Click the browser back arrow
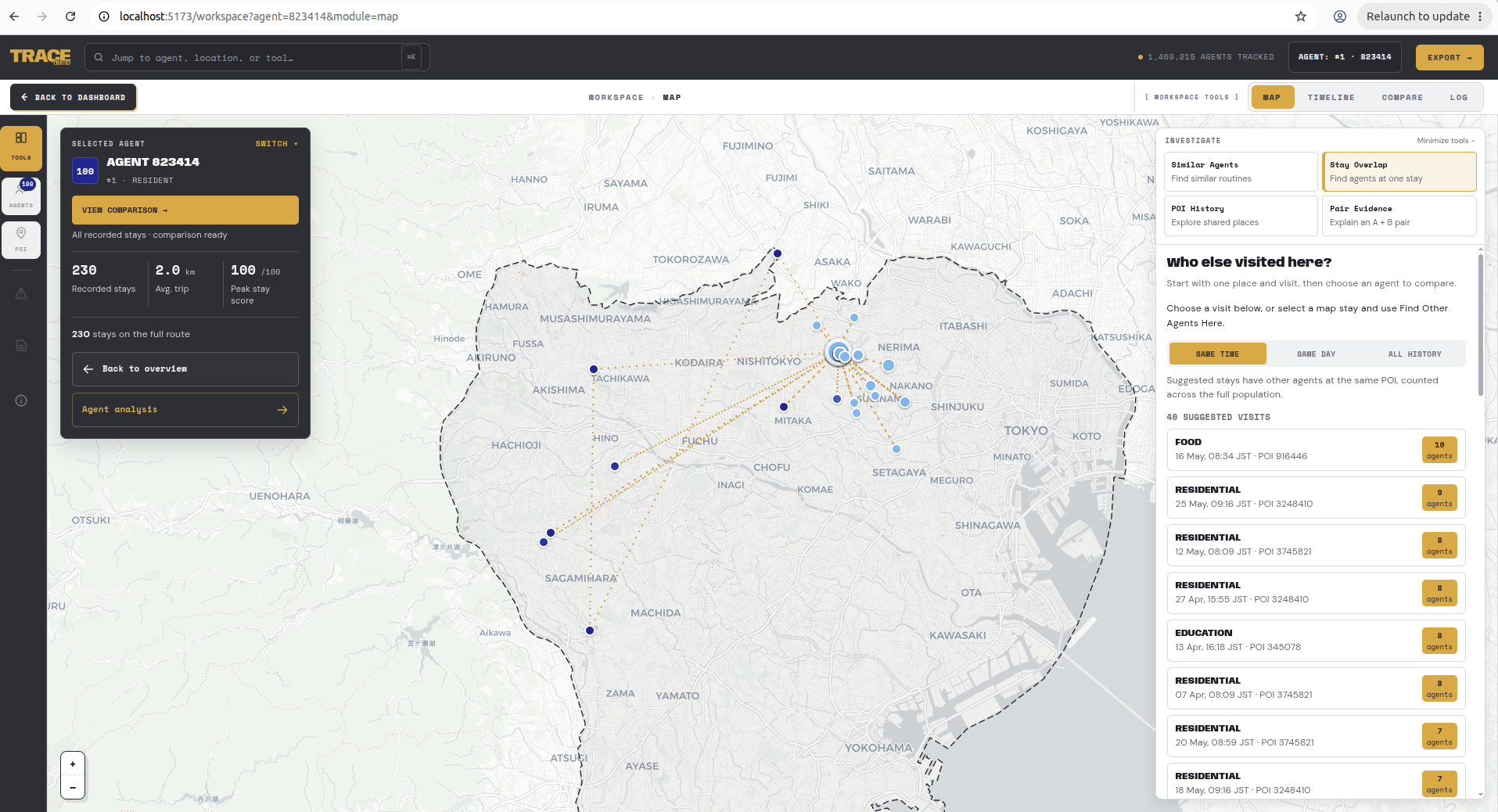 coord(14,16)
